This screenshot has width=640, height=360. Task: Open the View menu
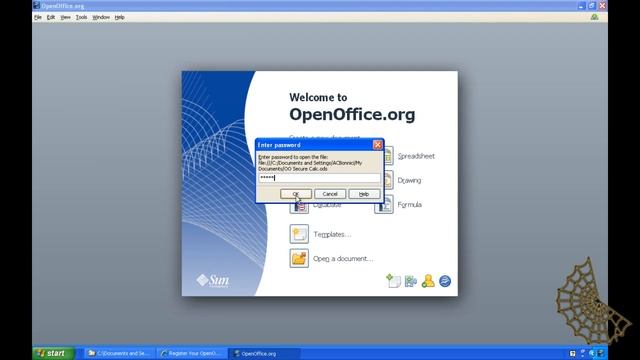click(x=65, y=17)
